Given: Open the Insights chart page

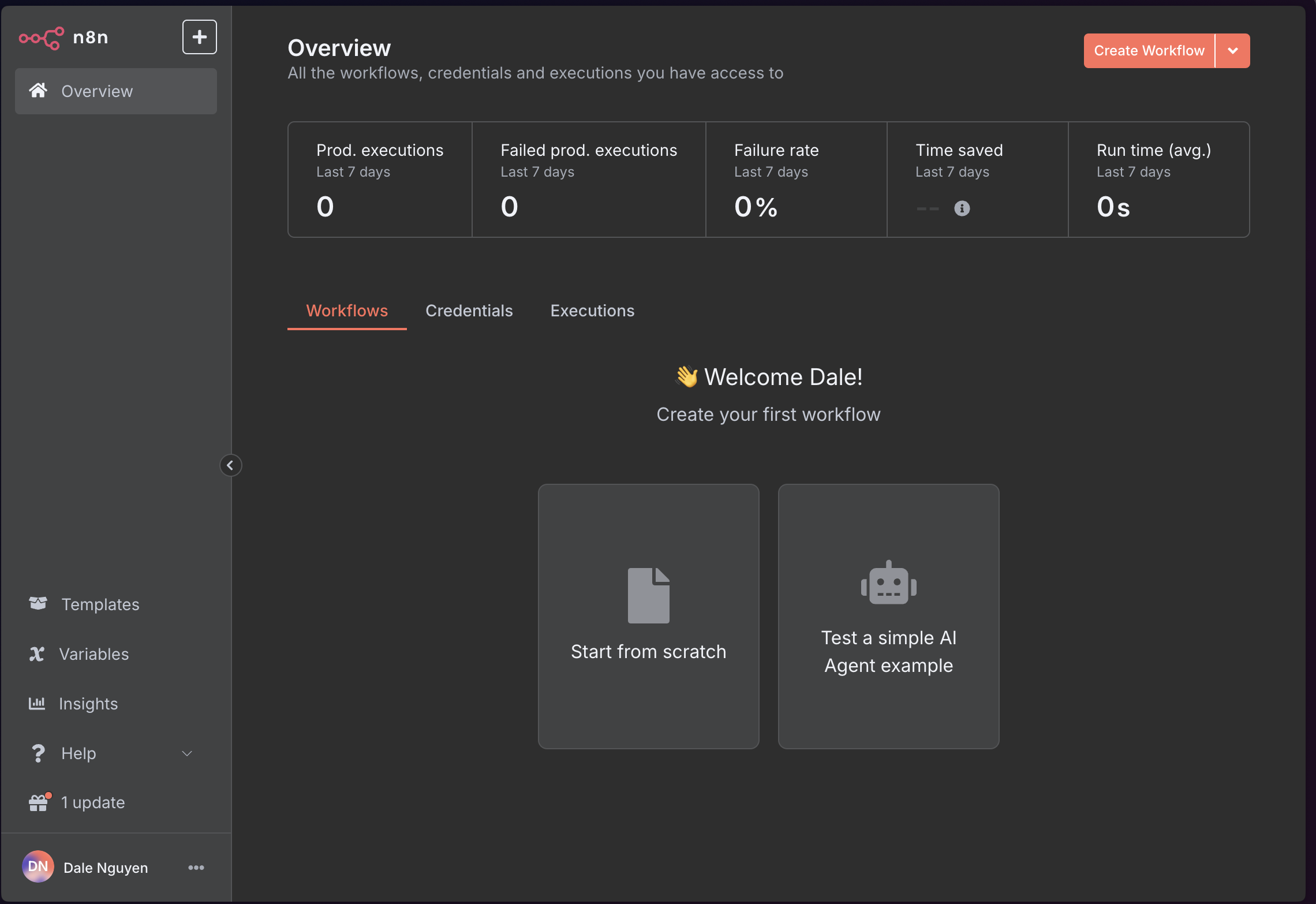Looking at the screenshot, I should [x=88, y=704].
